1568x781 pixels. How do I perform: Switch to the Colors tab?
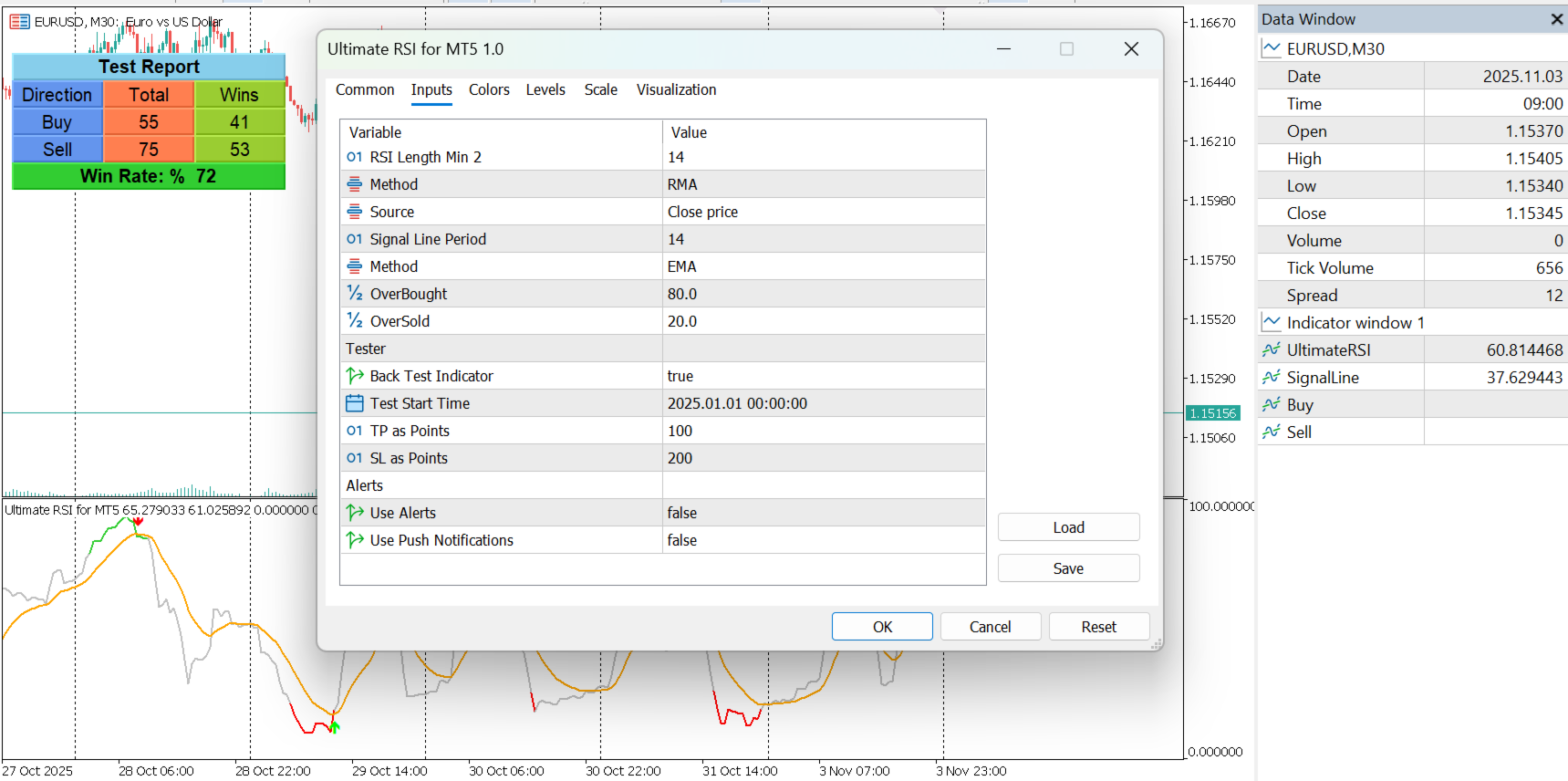click(489, 89)
